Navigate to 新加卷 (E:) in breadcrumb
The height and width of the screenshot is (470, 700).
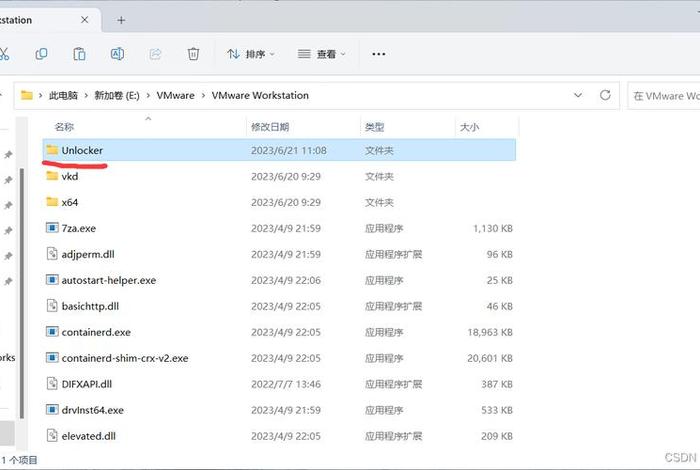(117, 96)
